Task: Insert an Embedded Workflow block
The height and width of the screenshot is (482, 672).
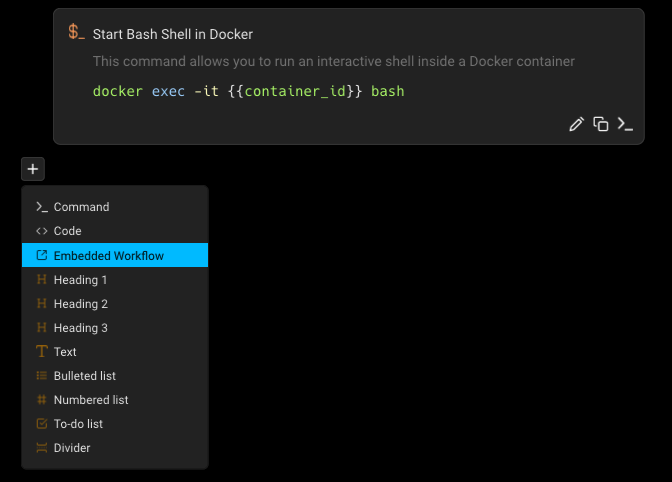Action: coord(108,256)
